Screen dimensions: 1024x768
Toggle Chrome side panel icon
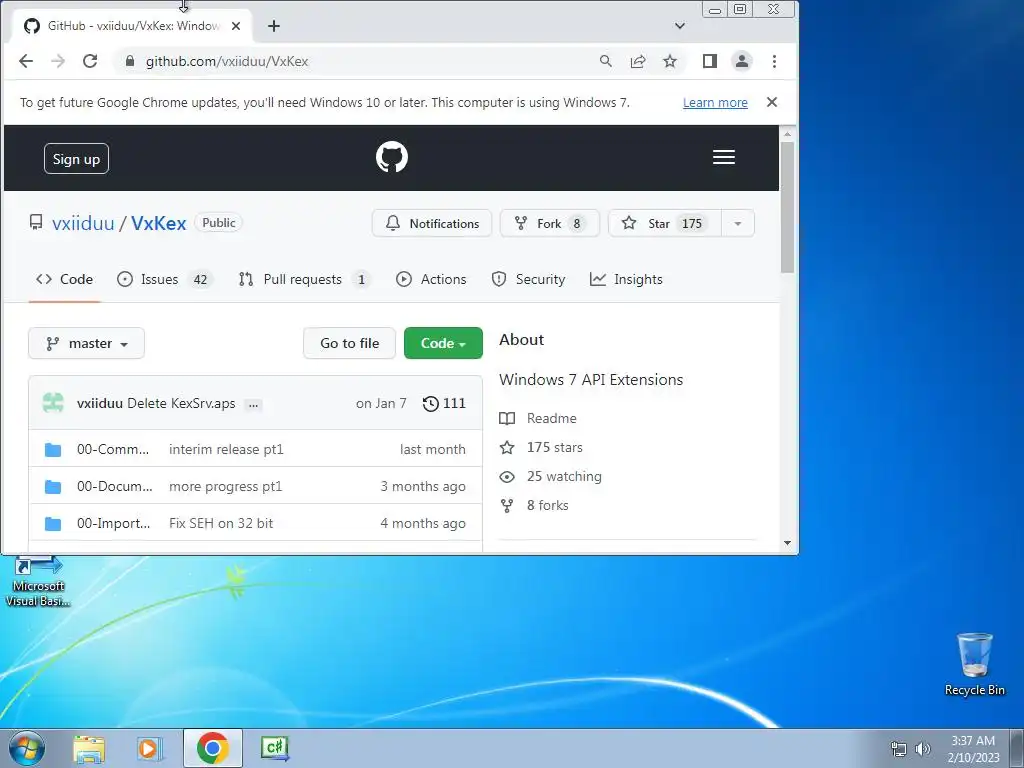pyautogui.click(x=710, y=61)
